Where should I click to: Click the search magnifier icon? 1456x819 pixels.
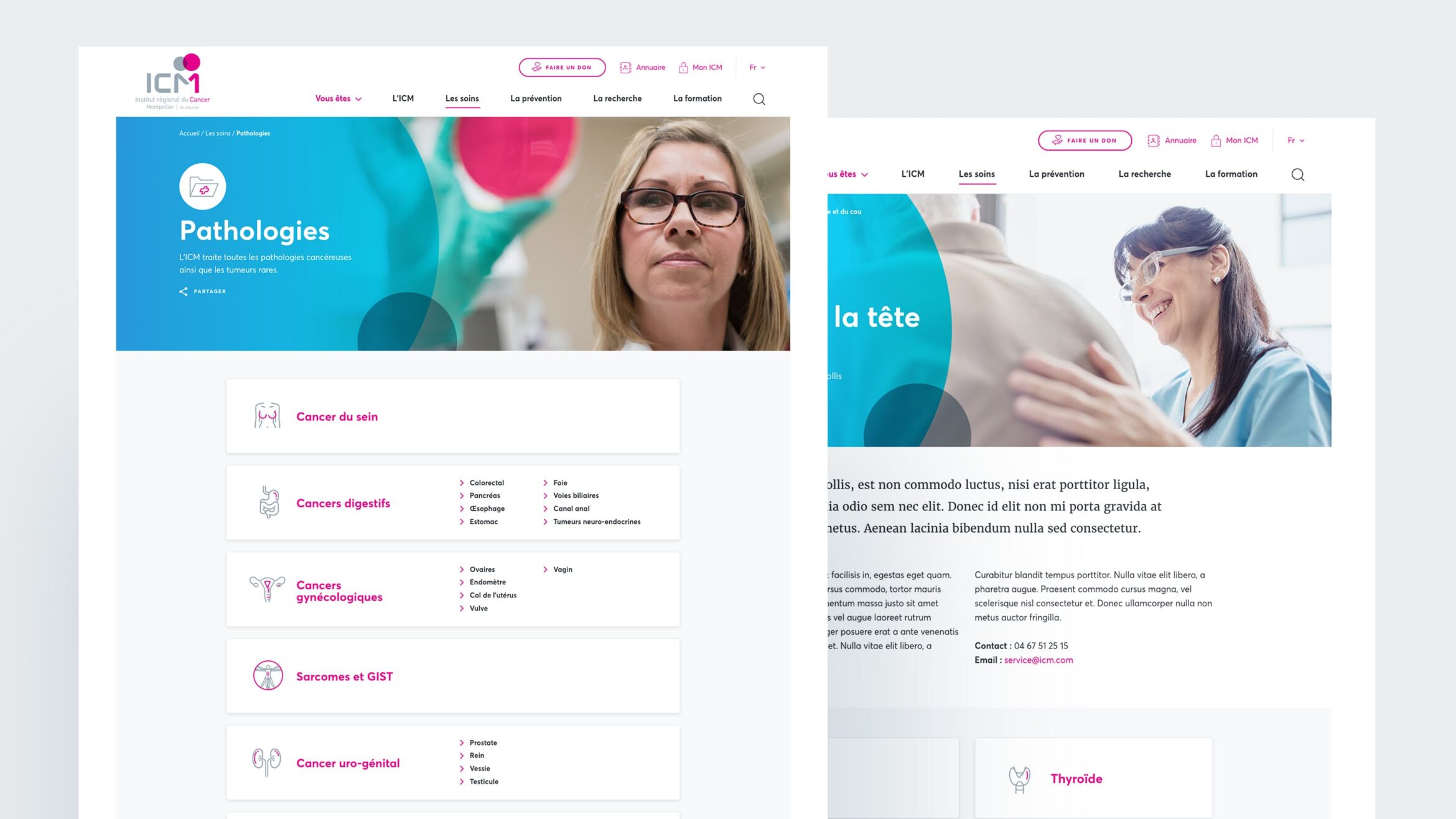point(758,97)
